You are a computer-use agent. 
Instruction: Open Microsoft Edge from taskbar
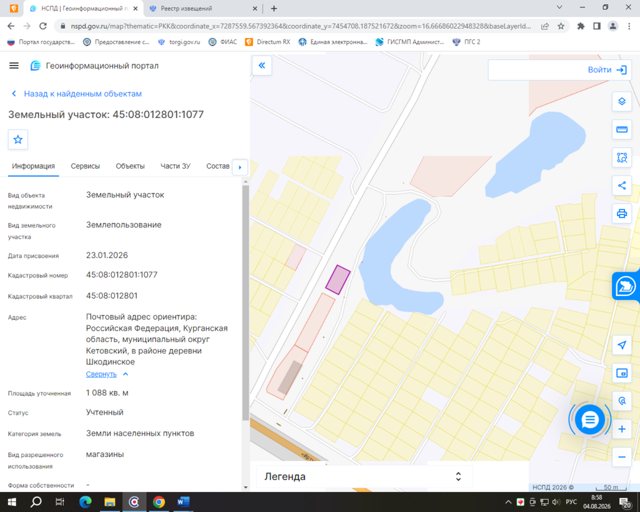click(x=85, y=502)
